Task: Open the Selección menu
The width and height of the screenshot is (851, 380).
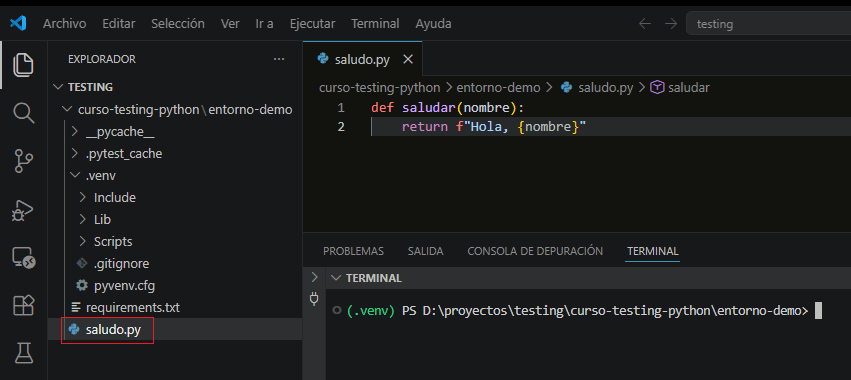Action: (178, 24)
